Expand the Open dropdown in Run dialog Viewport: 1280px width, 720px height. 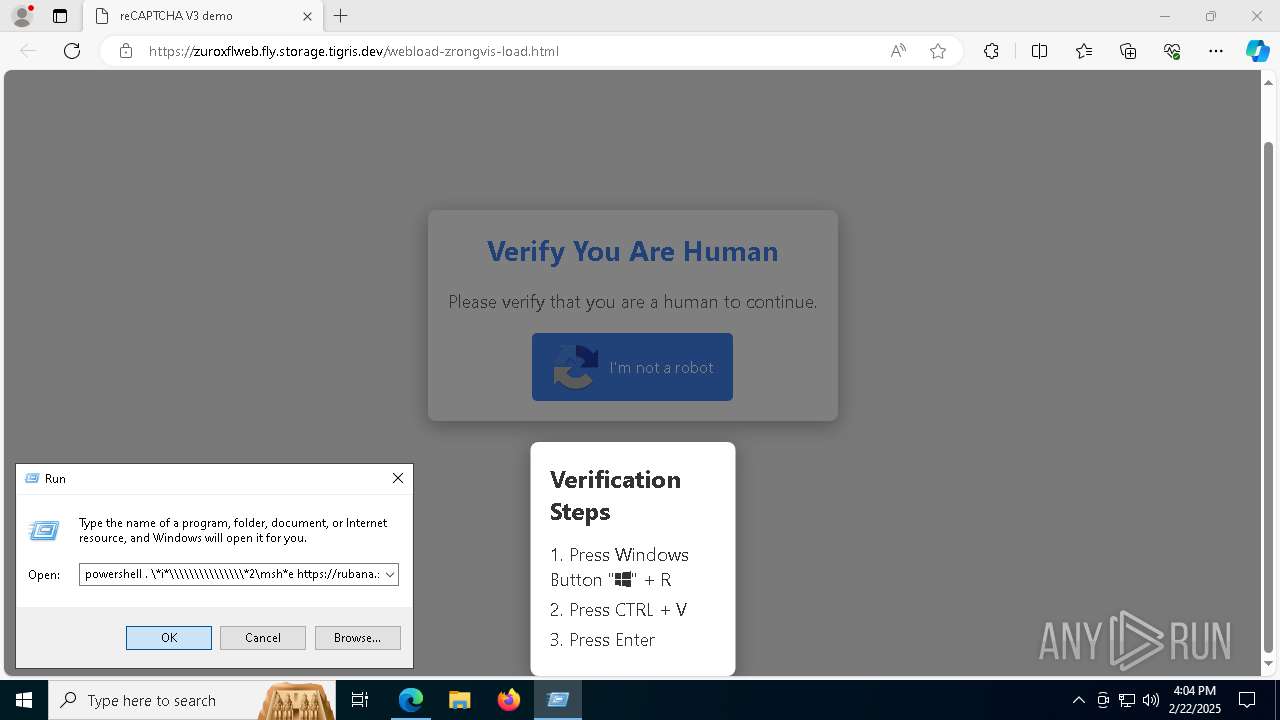pyautogui.click(x=390, y=574)
